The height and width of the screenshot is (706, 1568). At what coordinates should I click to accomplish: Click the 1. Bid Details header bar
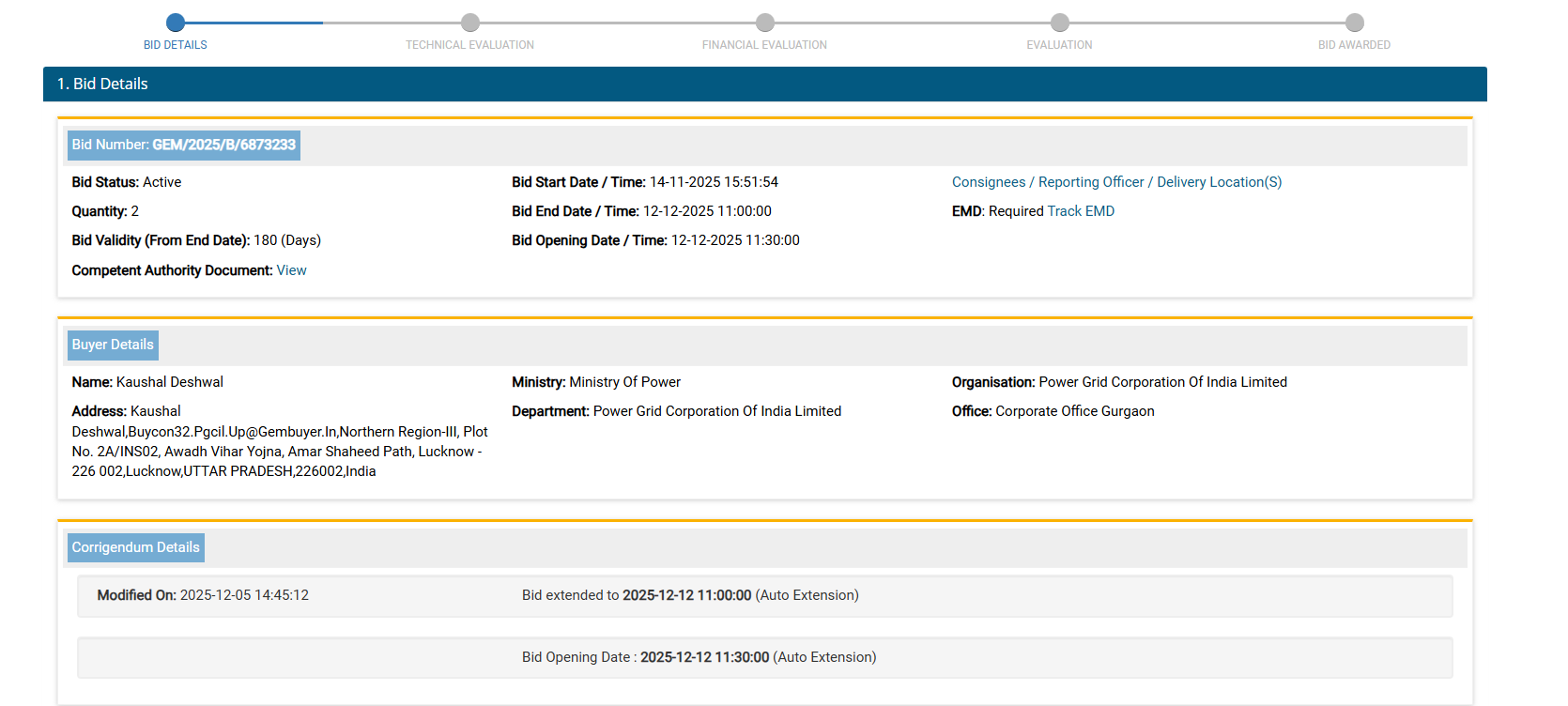(764, 84)
